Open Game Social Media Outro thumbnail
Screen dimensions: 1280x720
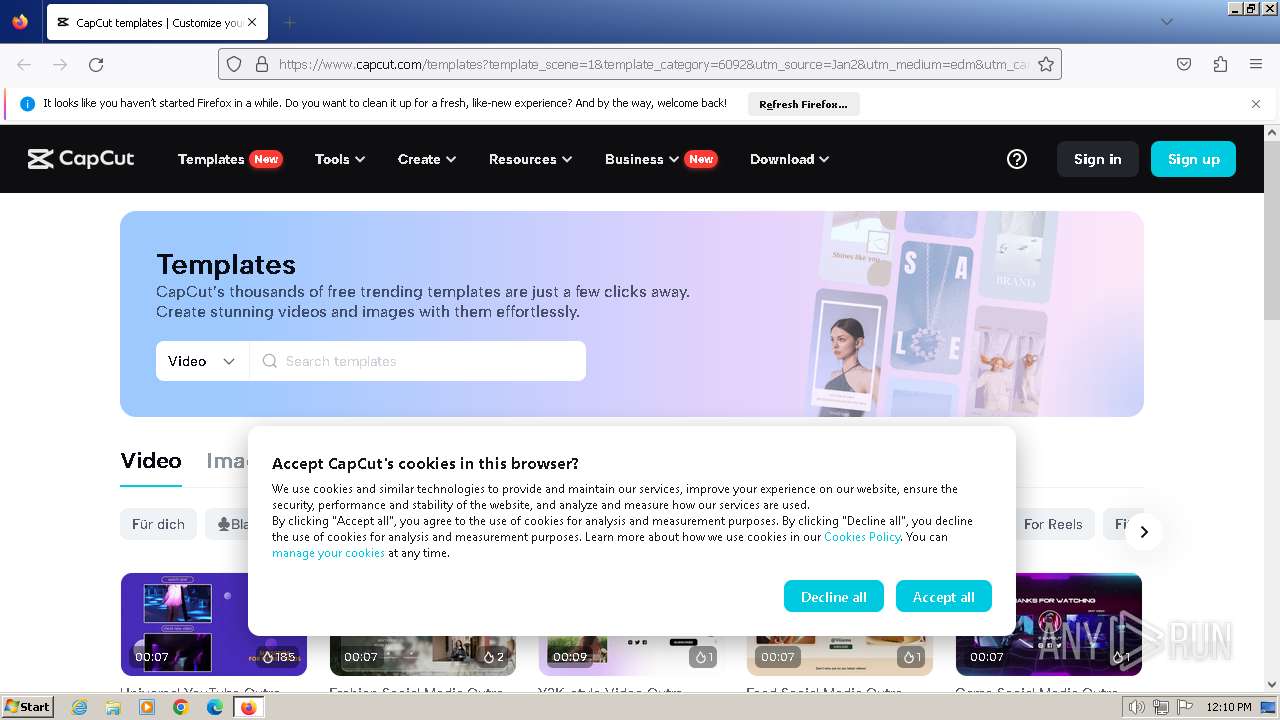coord(1049,624)
